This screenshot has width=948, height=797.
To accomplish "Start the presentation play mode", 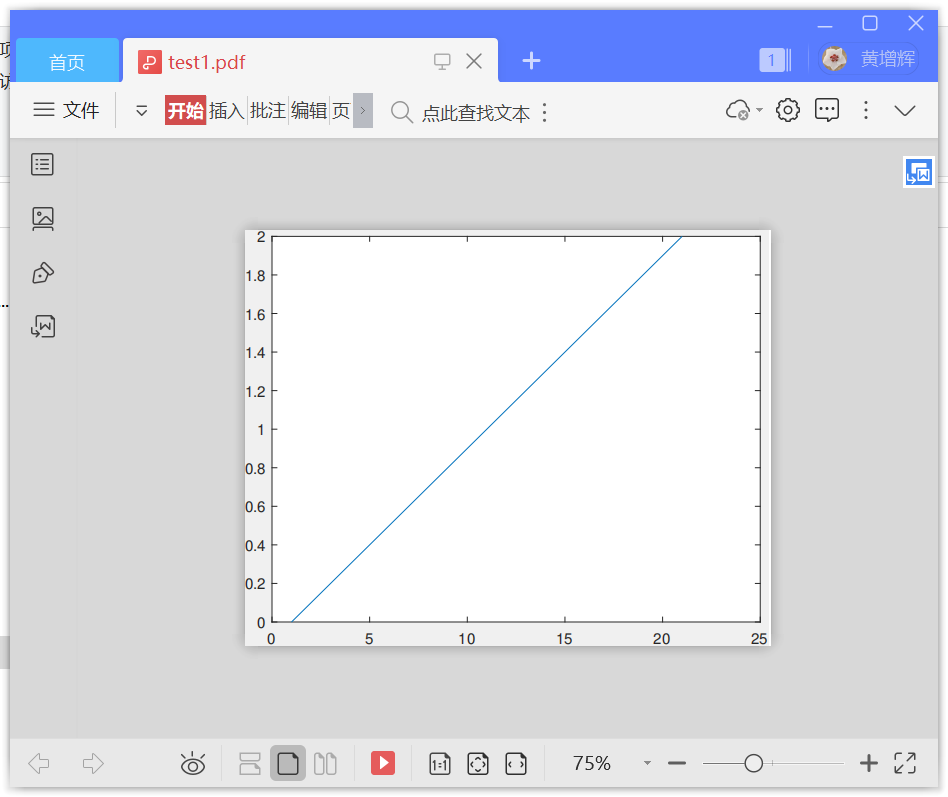I will 383,763.
